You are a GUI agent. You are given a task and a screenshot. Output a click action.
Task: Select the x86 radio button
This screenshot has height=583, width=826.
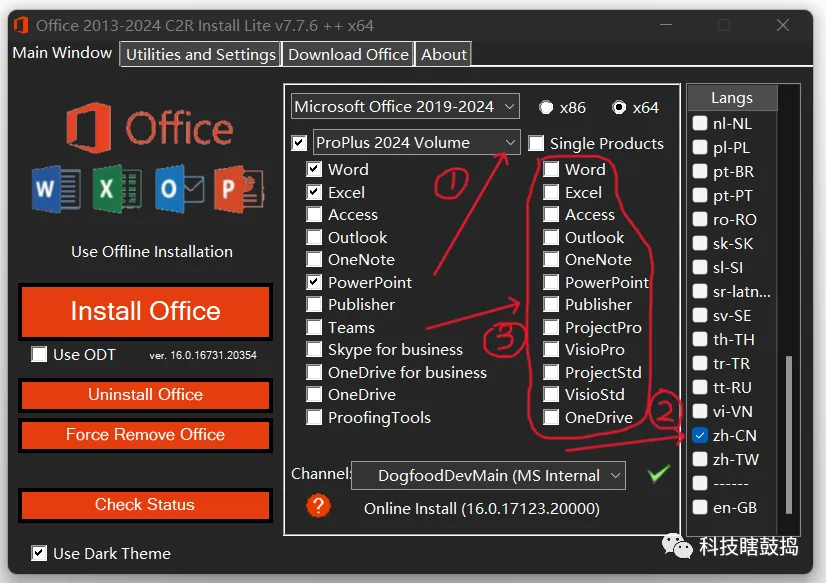(x=546, y=107)
